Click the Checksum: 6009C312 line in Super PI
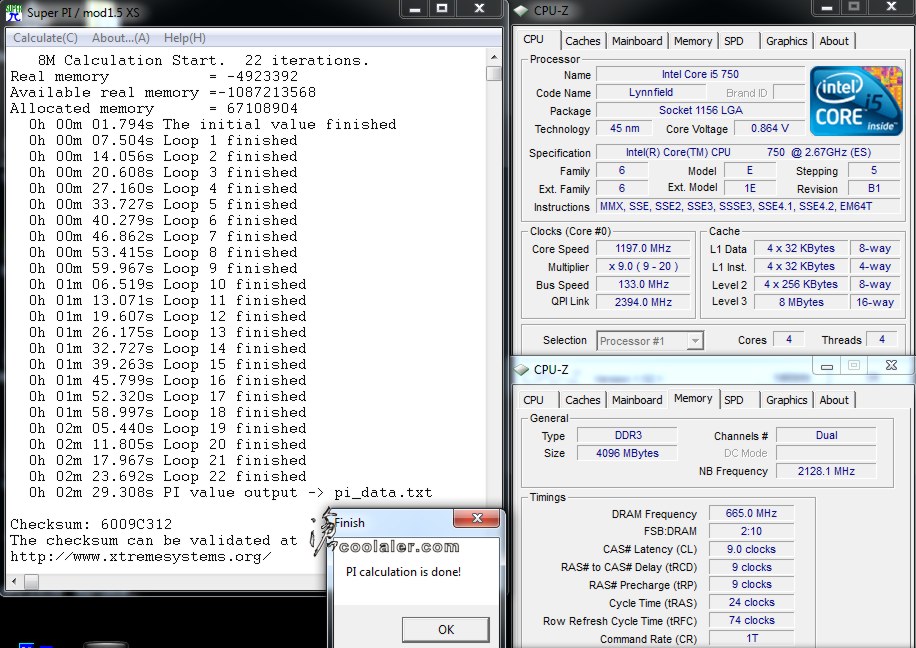The image size is (916, 648). click(91, 524)
